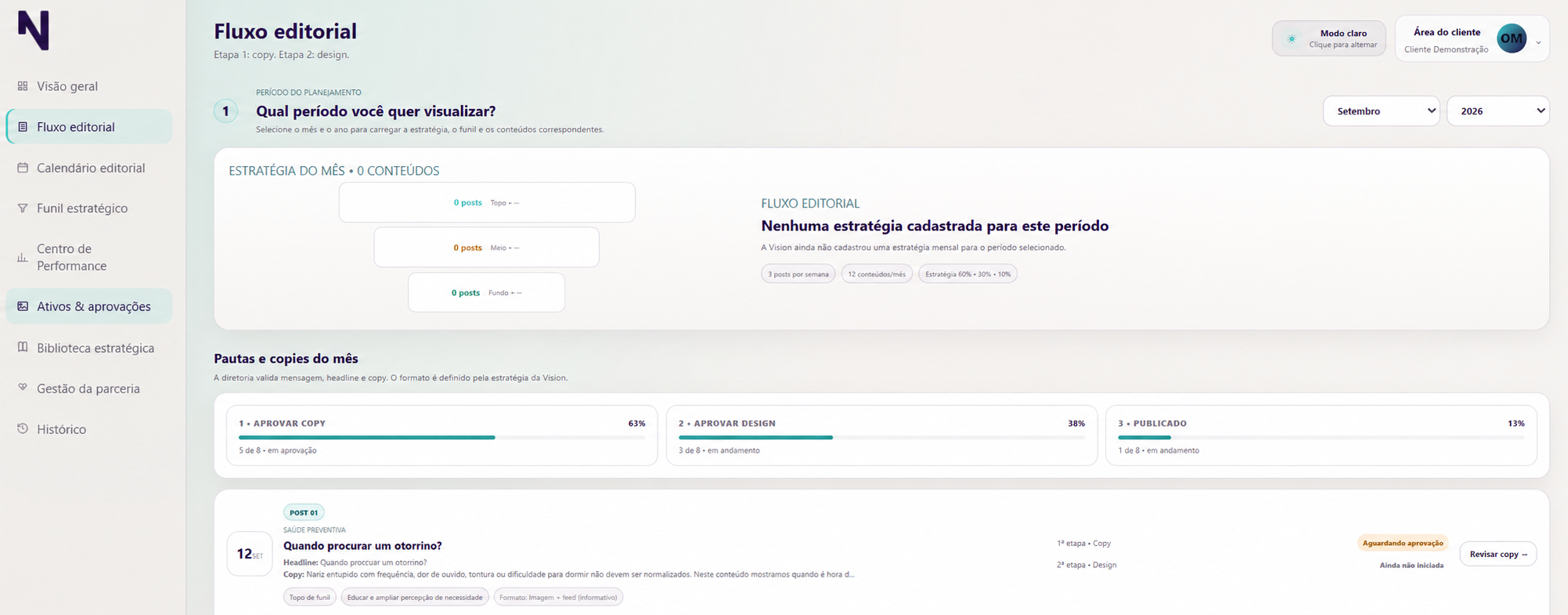This screenshot has height=615, width=1568.
Task: Click the Visão geral grid icon
Action: click(23, 86)
